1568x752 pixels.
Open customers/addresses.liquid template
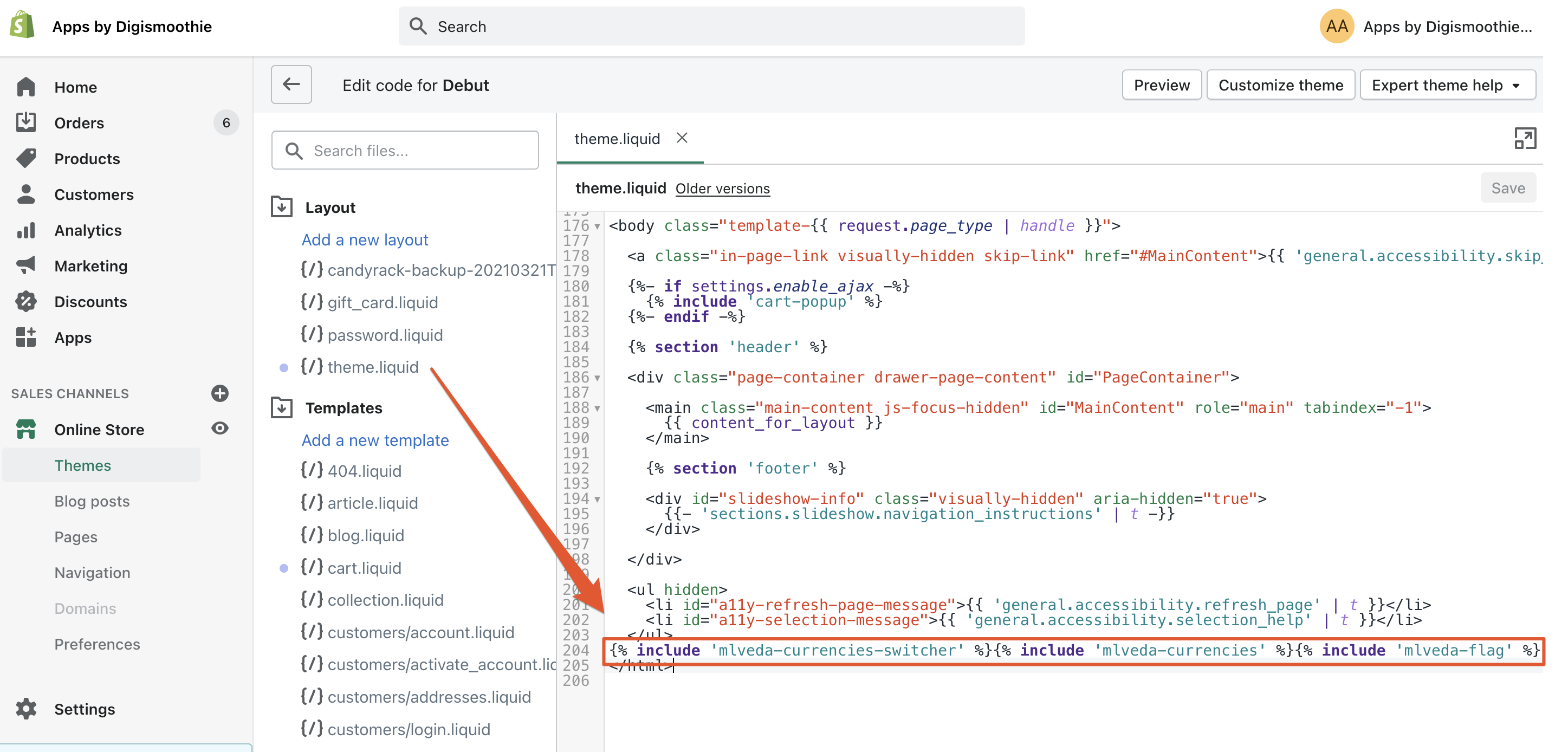click(416, 697)
